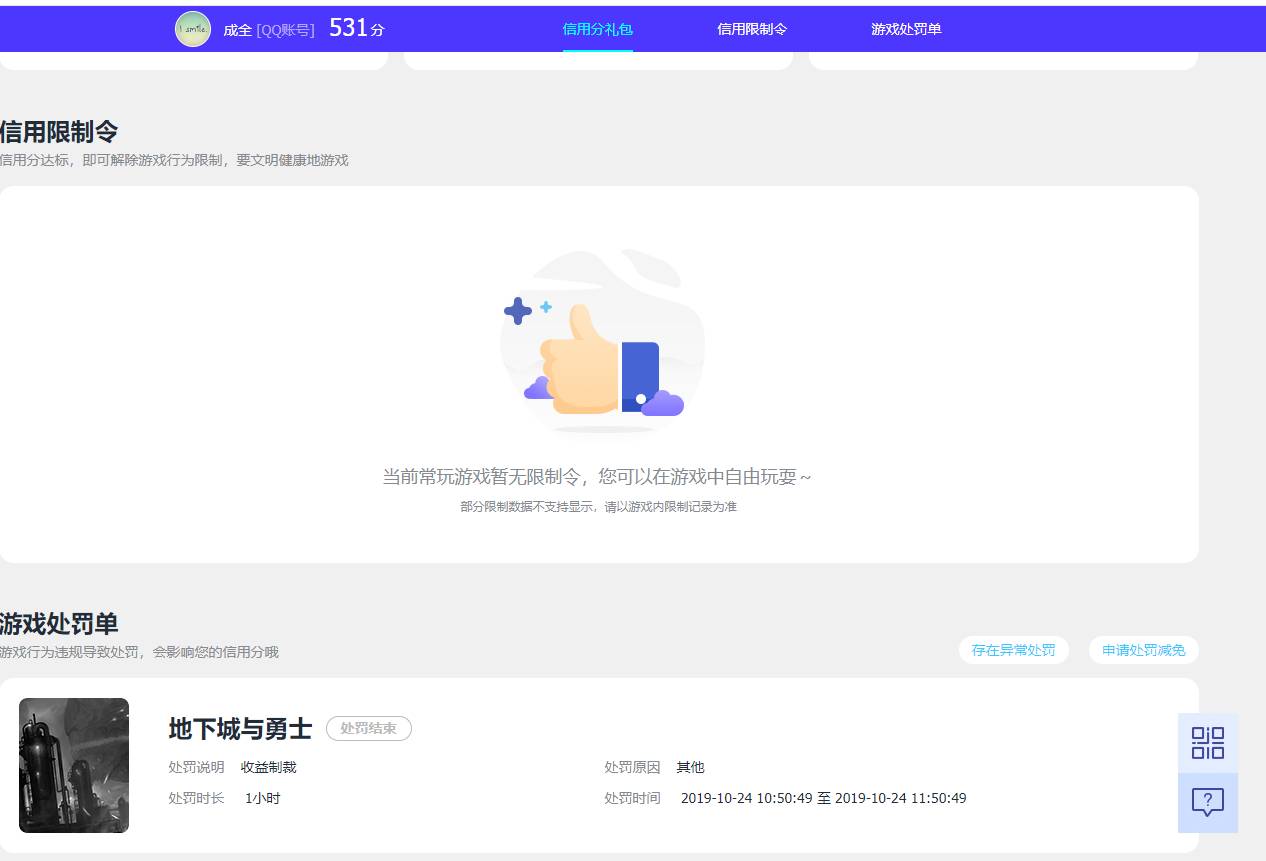This screenshot has width=1266, height=861.
Task: Click the username 成全 in the header
Action: [235, 30]
